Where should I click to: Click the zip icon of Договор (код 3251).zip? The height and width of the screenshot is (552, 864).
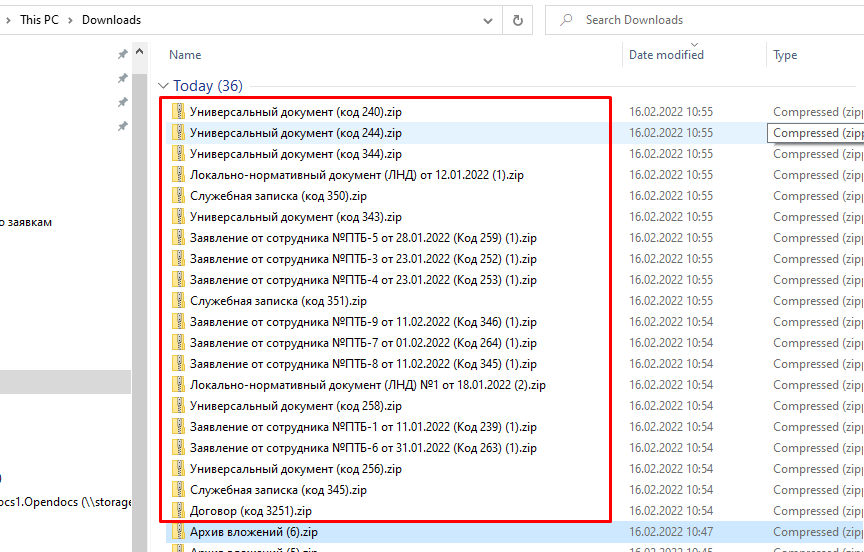click(179, 511)
